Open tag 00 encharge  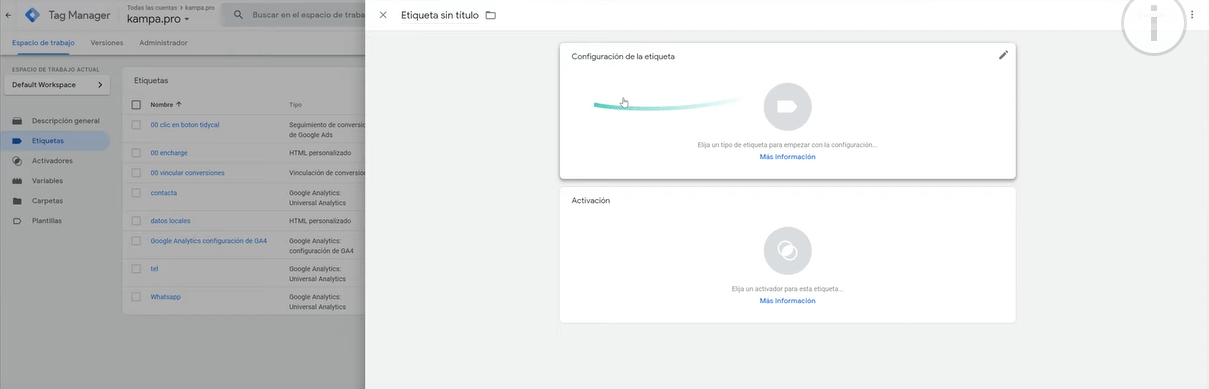pyautogui.click(x=169, y=153)
